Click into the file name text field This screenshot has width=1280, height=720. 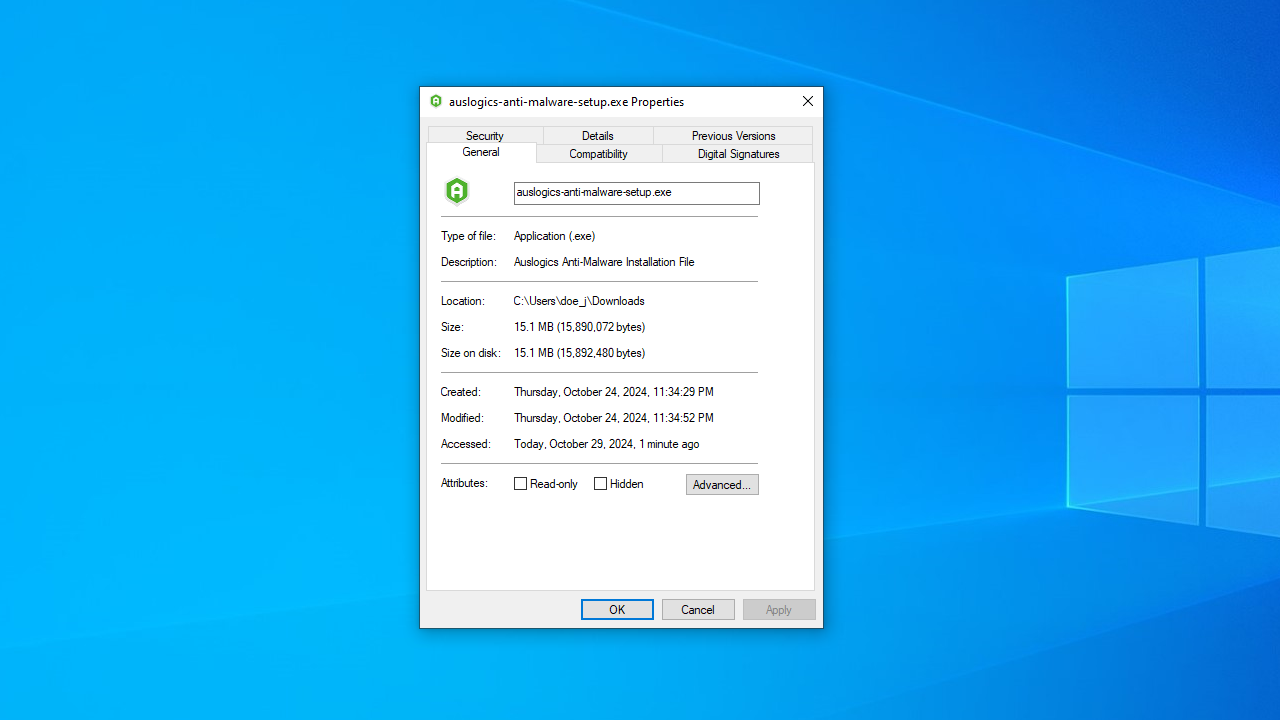coord(636,193)
